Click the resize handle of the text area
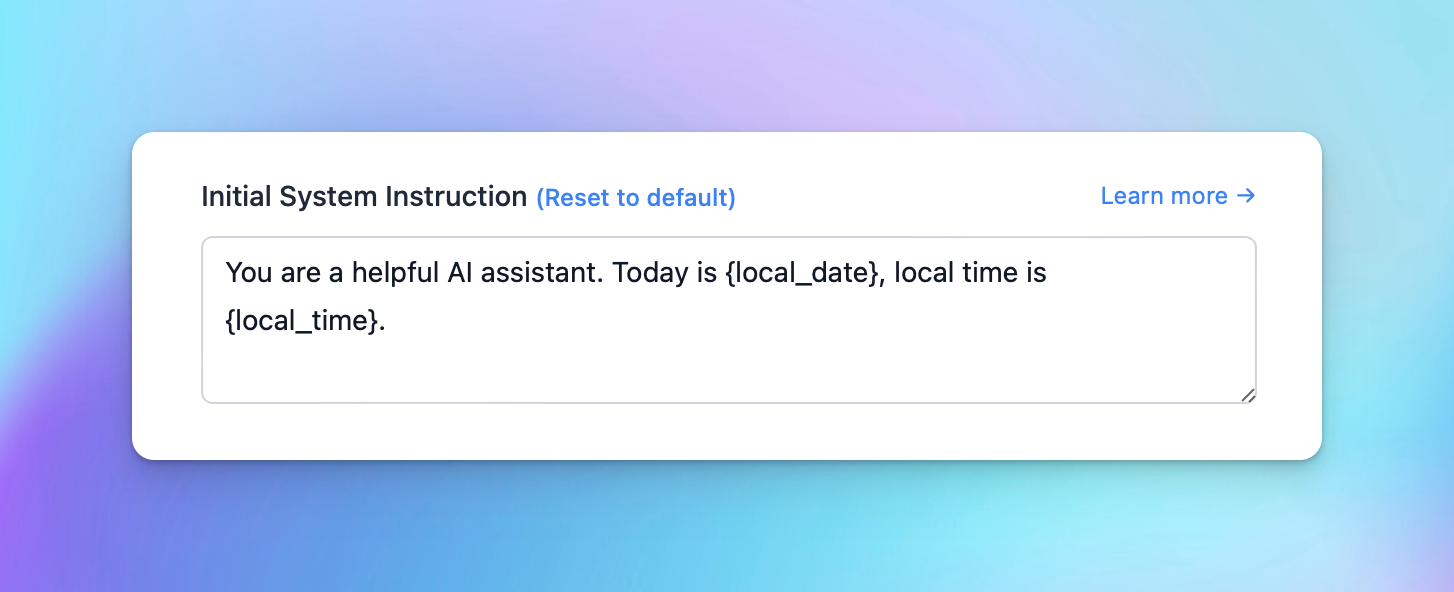 click(x=1249, y=396)
